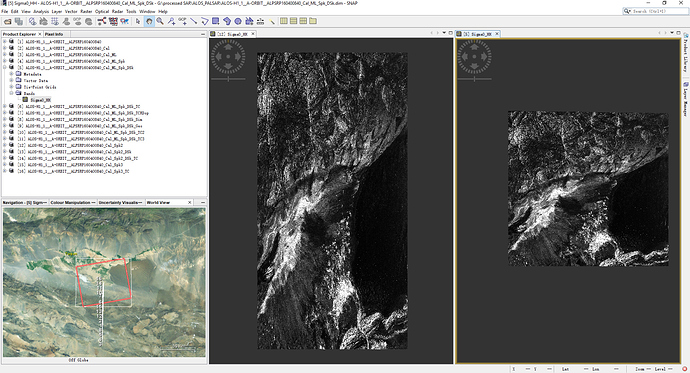Select the [12] Sigma0_HH image view tab
The height and width of the screenshot is (373, 690).
click(x=233, y=34)
